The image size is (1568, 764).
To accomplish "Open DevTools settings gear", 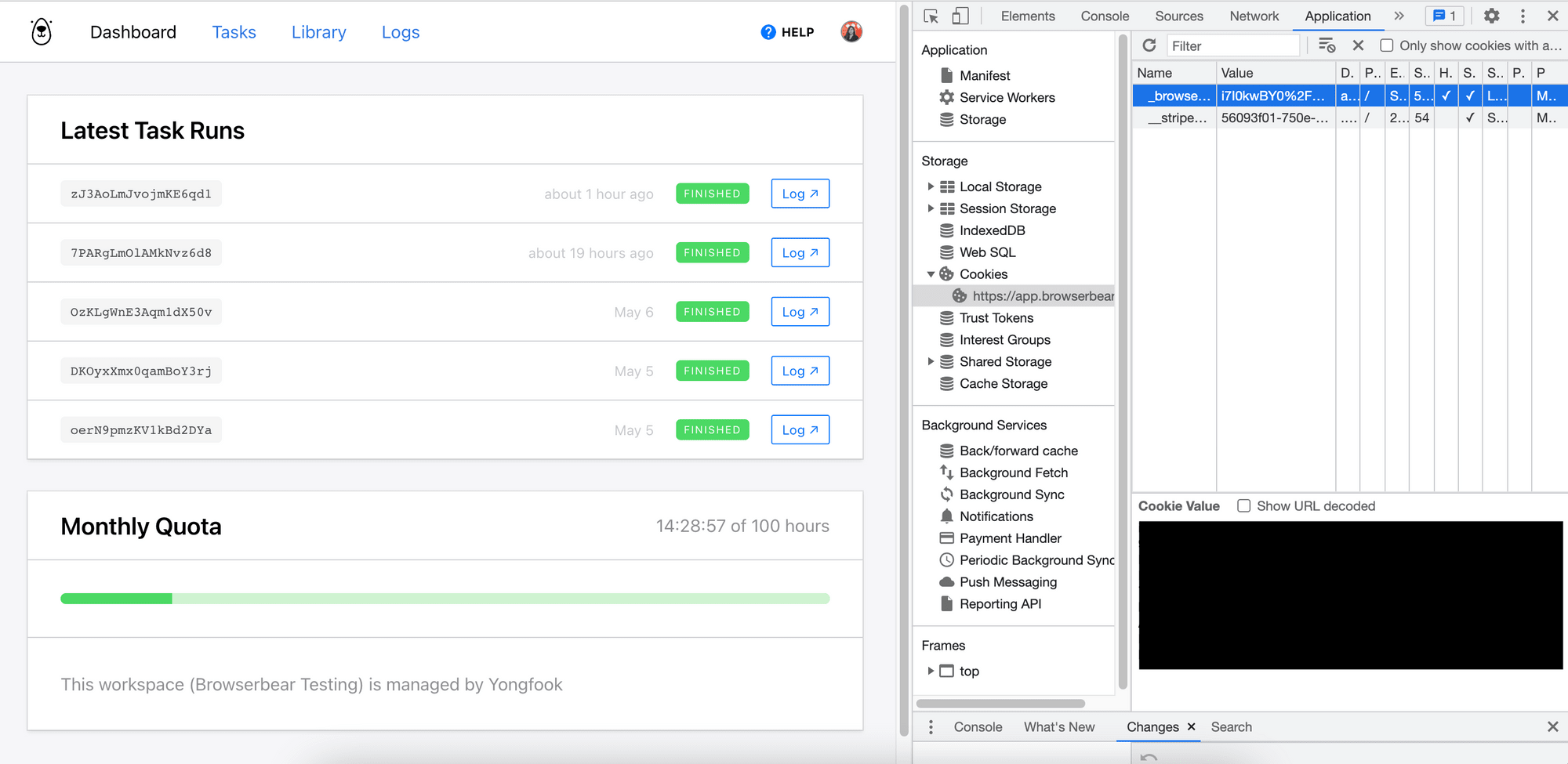I will point(1492,15).
